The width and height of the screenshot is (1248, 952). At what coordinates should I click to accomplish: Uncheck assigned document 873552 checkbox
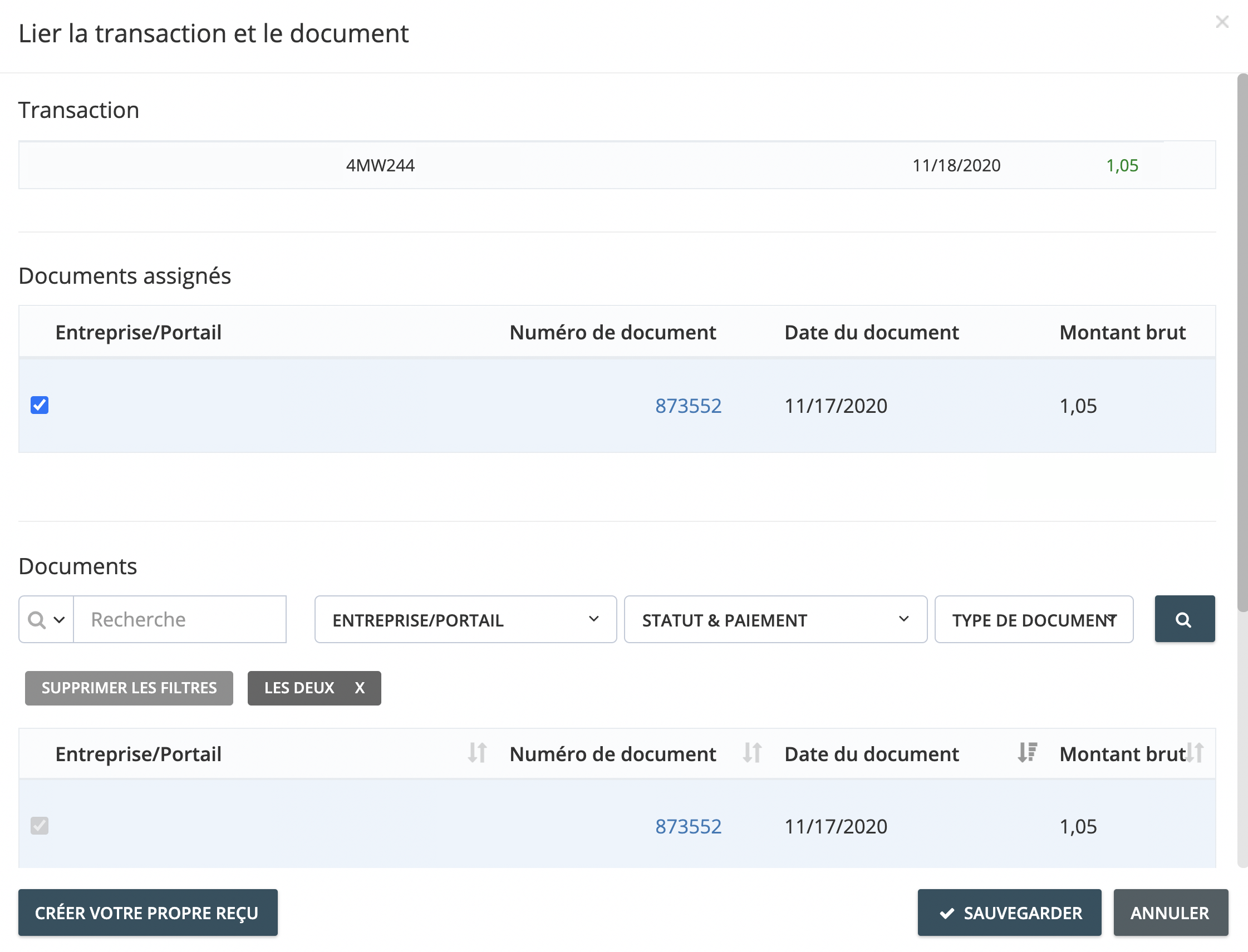[40, 405]
